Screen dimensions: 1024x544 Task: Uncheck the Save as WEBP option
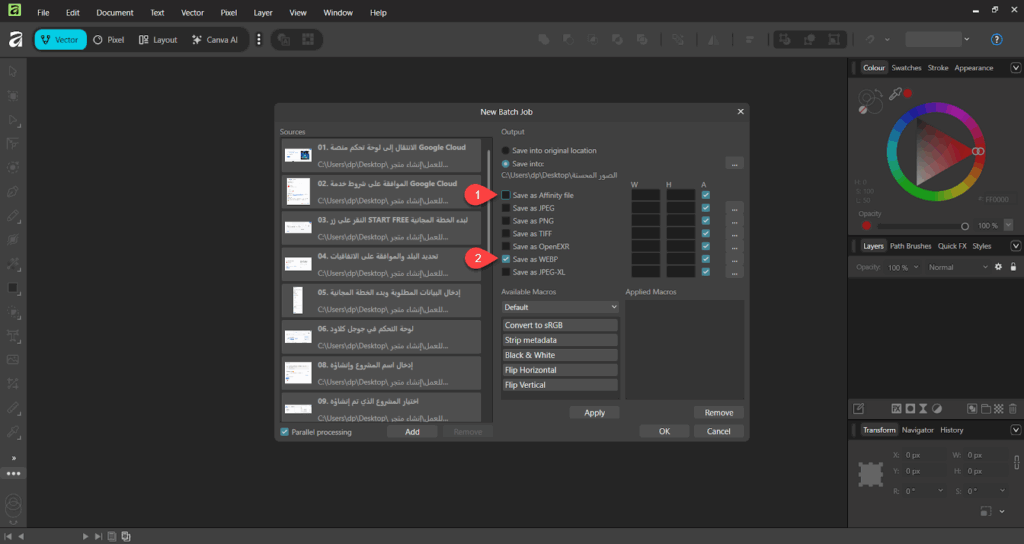pyautogui.click(x=507, y=259)
